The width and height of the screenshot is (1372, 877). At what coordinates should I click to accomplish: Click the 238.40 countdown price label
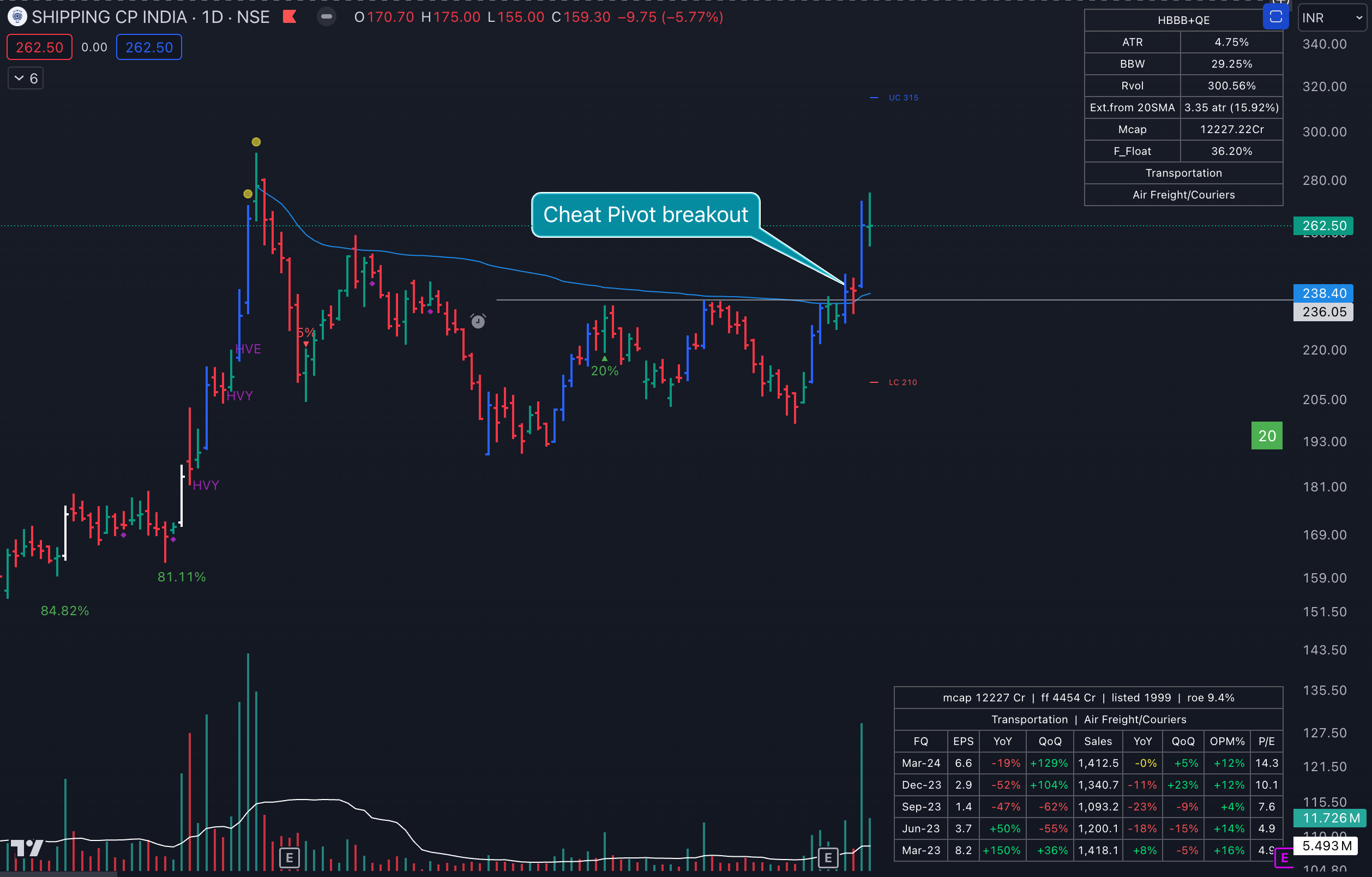click(1323, 293)
